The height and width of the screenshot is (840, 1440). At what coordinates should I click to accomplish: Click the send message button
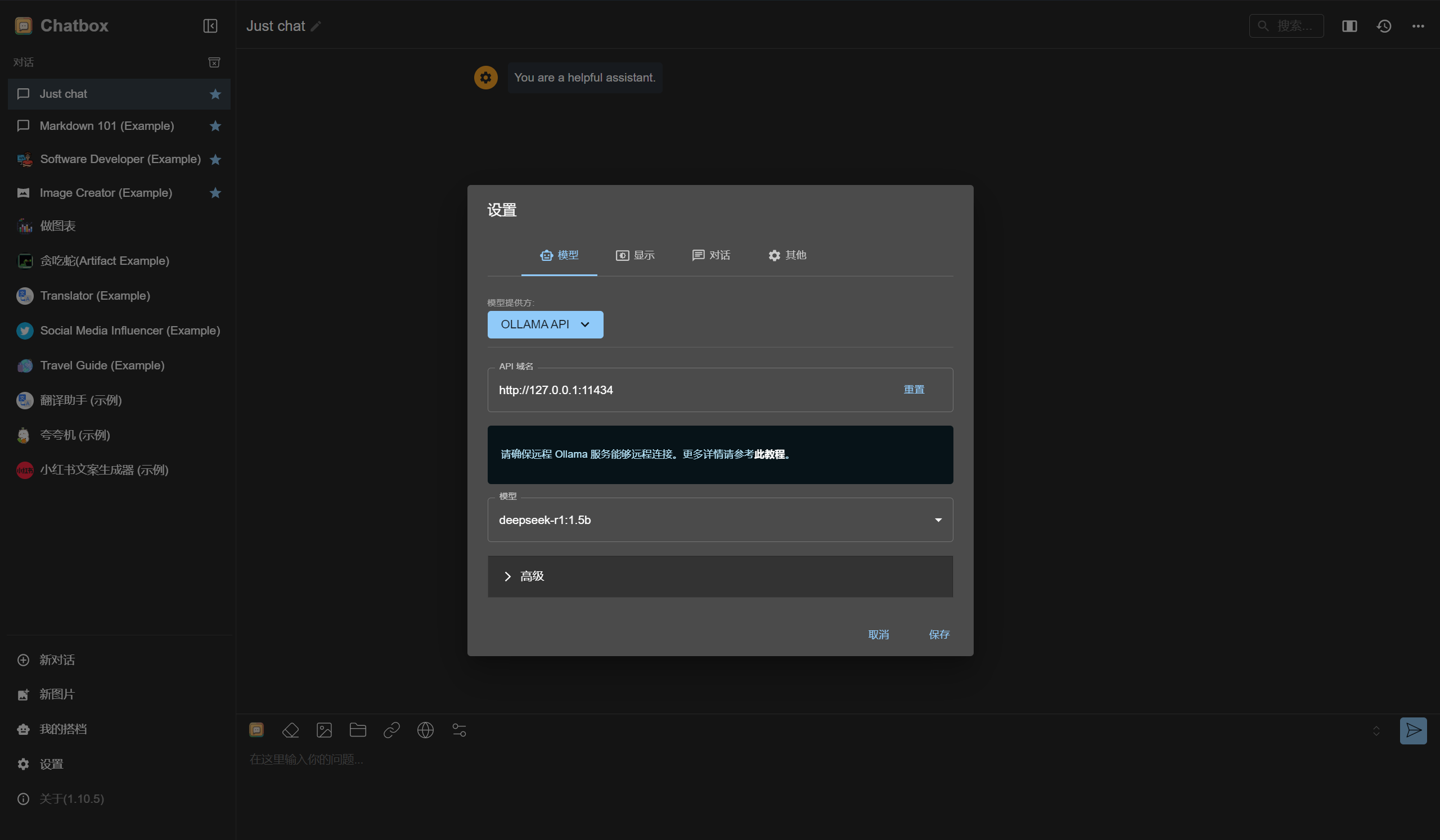(x=1413, y=730)
